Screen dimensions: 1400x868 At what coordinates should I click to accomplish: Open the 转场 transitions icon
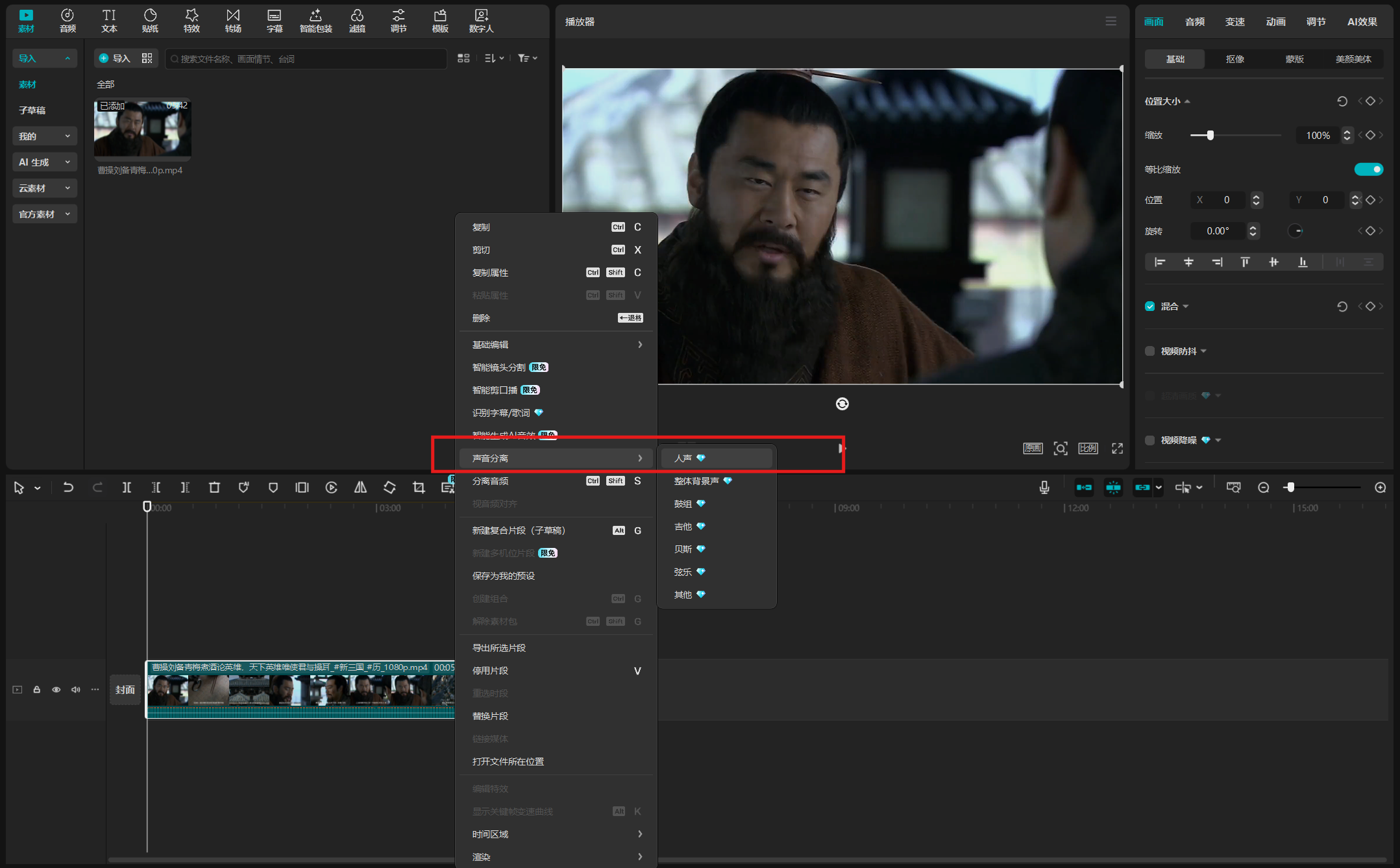point(233,21)
